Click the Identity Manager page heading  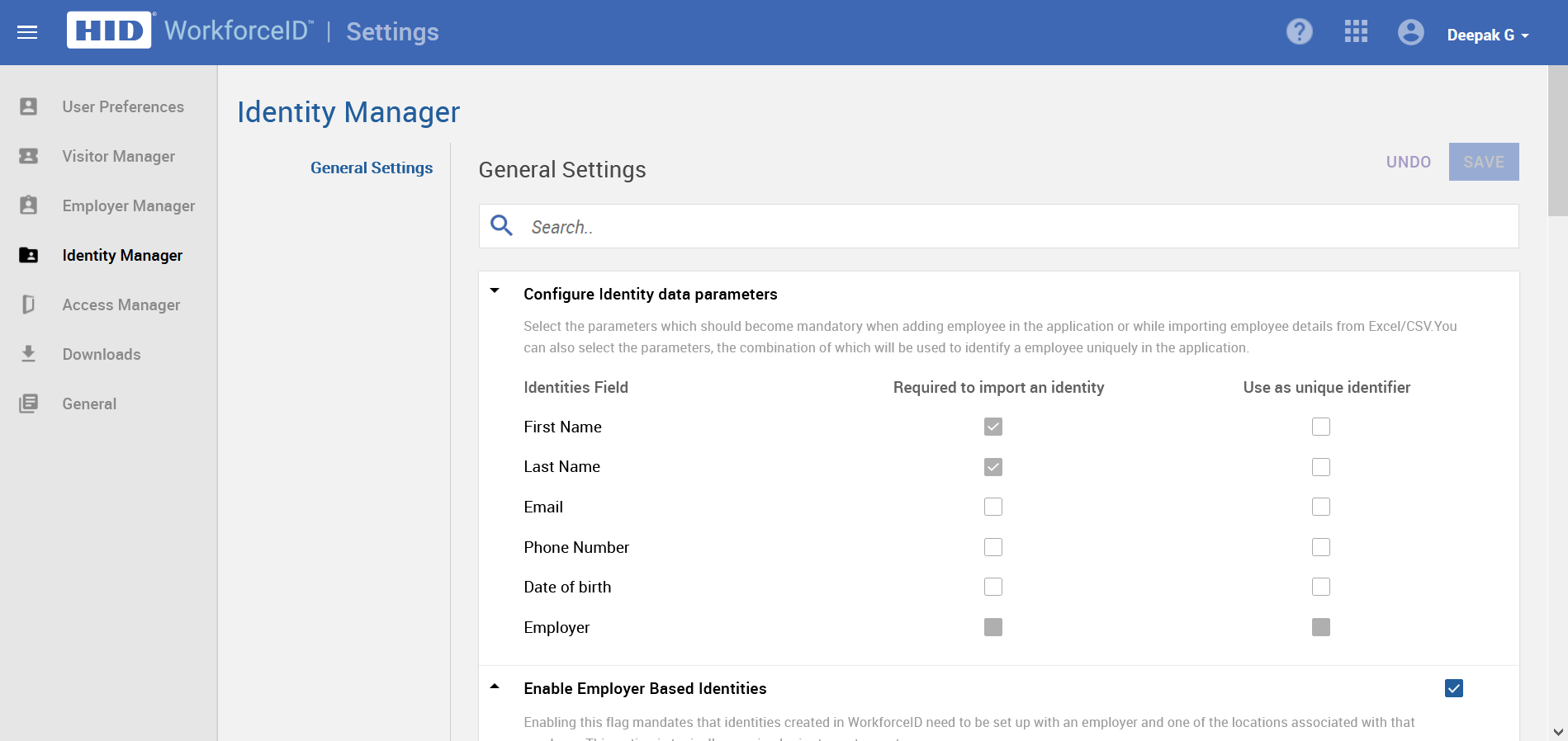[x=348, y=112]
